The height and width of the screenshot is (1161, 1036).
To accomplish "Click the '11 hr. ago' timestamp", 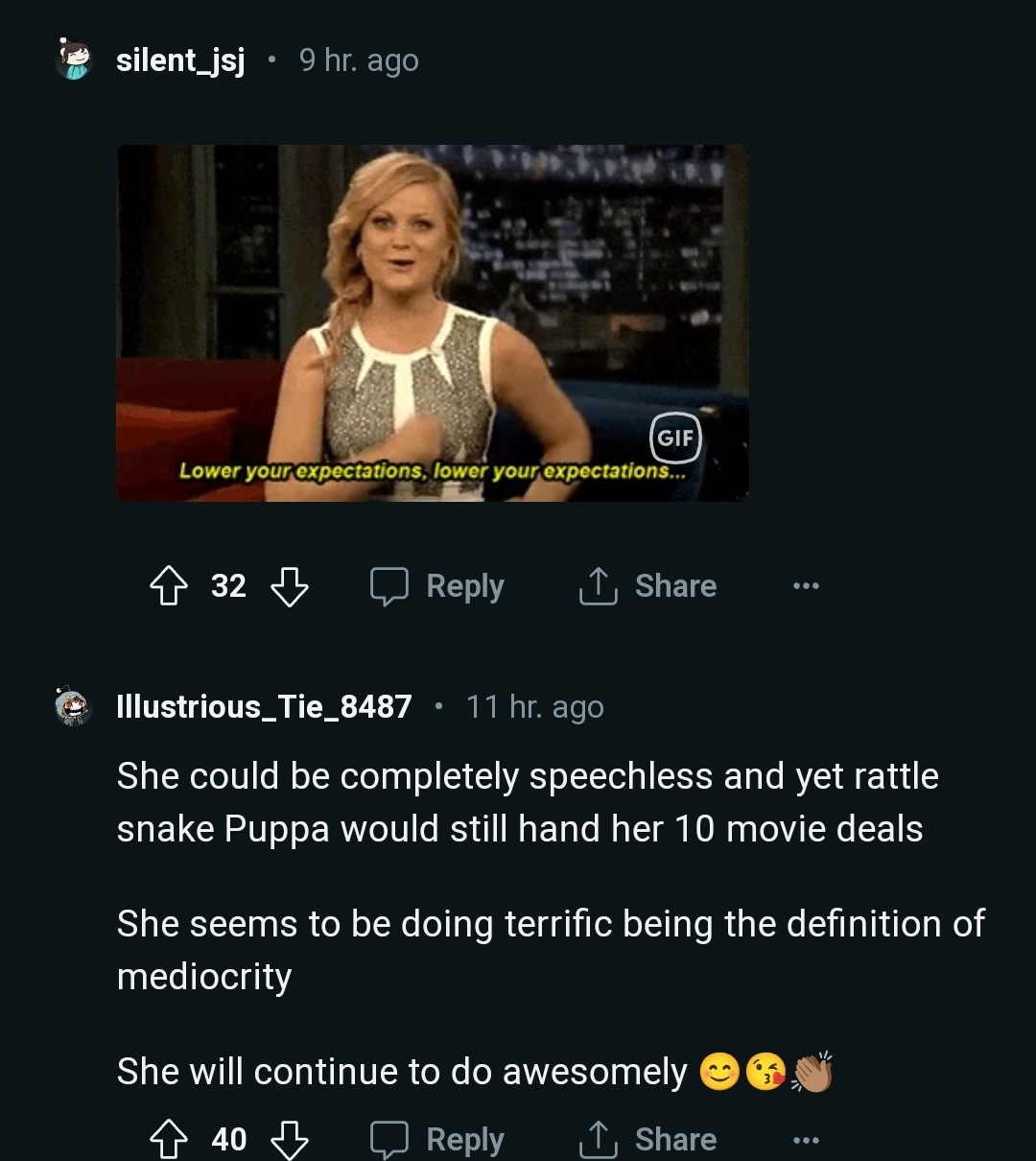I will tap(534, 707).
